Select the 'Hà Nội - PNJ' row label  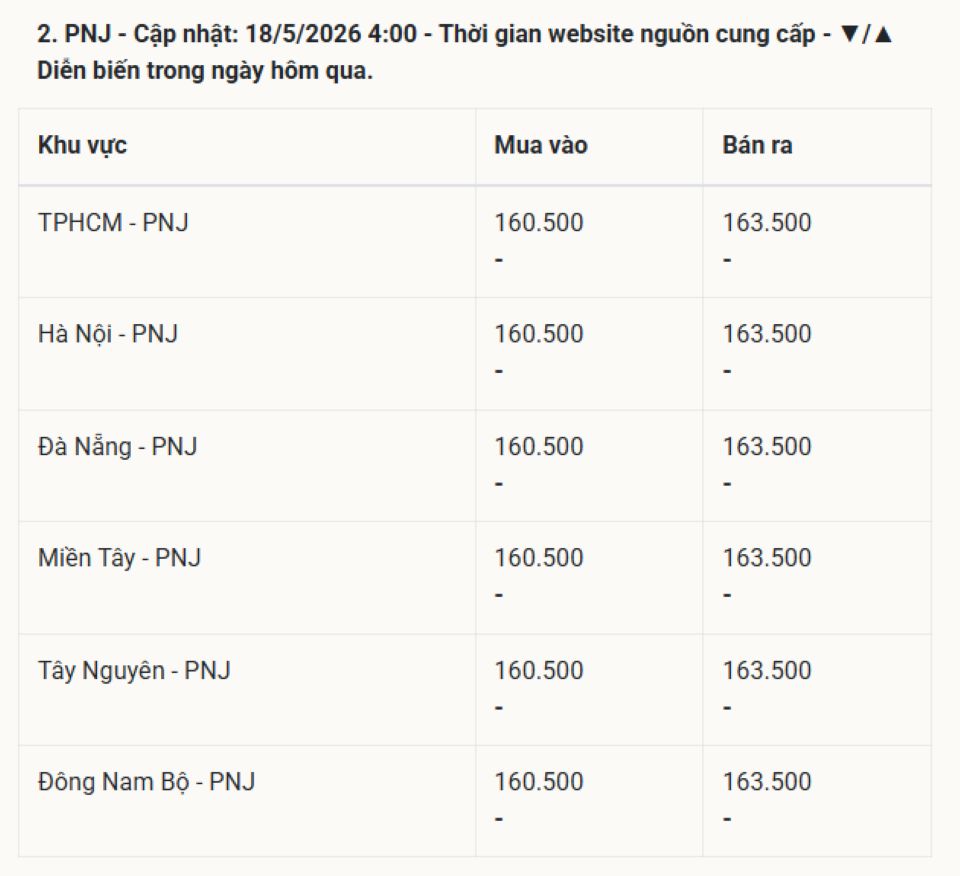tap(108, 334)
